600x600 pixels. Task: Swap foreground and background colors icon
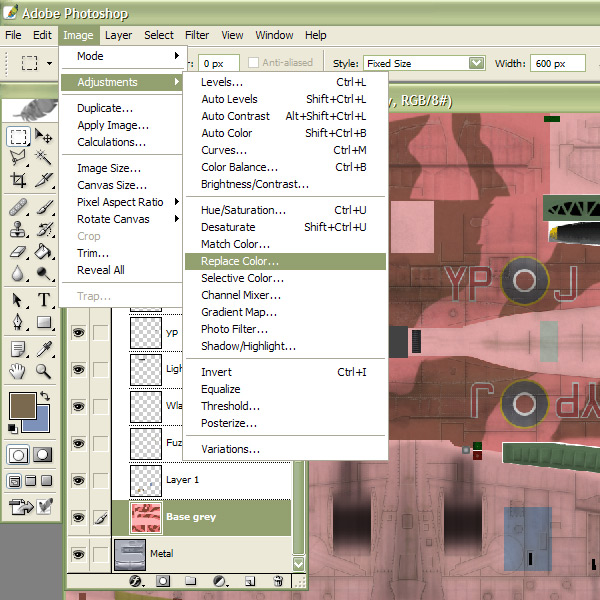coord(45,396)
